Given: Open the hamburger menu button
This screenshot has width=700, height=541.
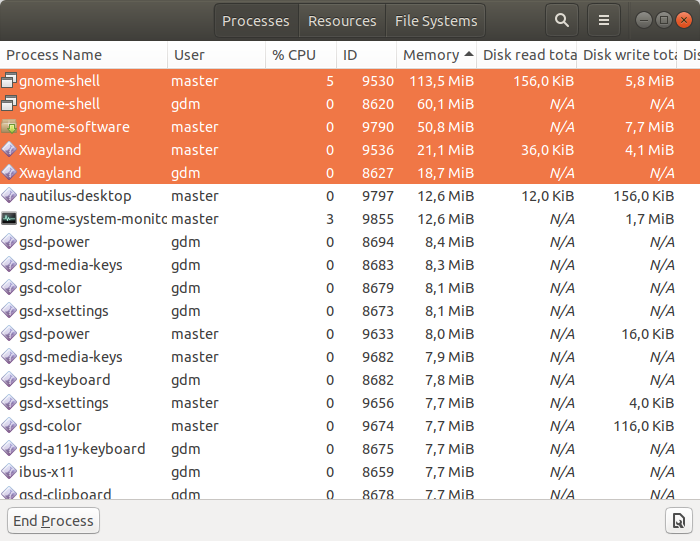Looking at the screenshot, I should pyautogui.click(x=603, y=20).
